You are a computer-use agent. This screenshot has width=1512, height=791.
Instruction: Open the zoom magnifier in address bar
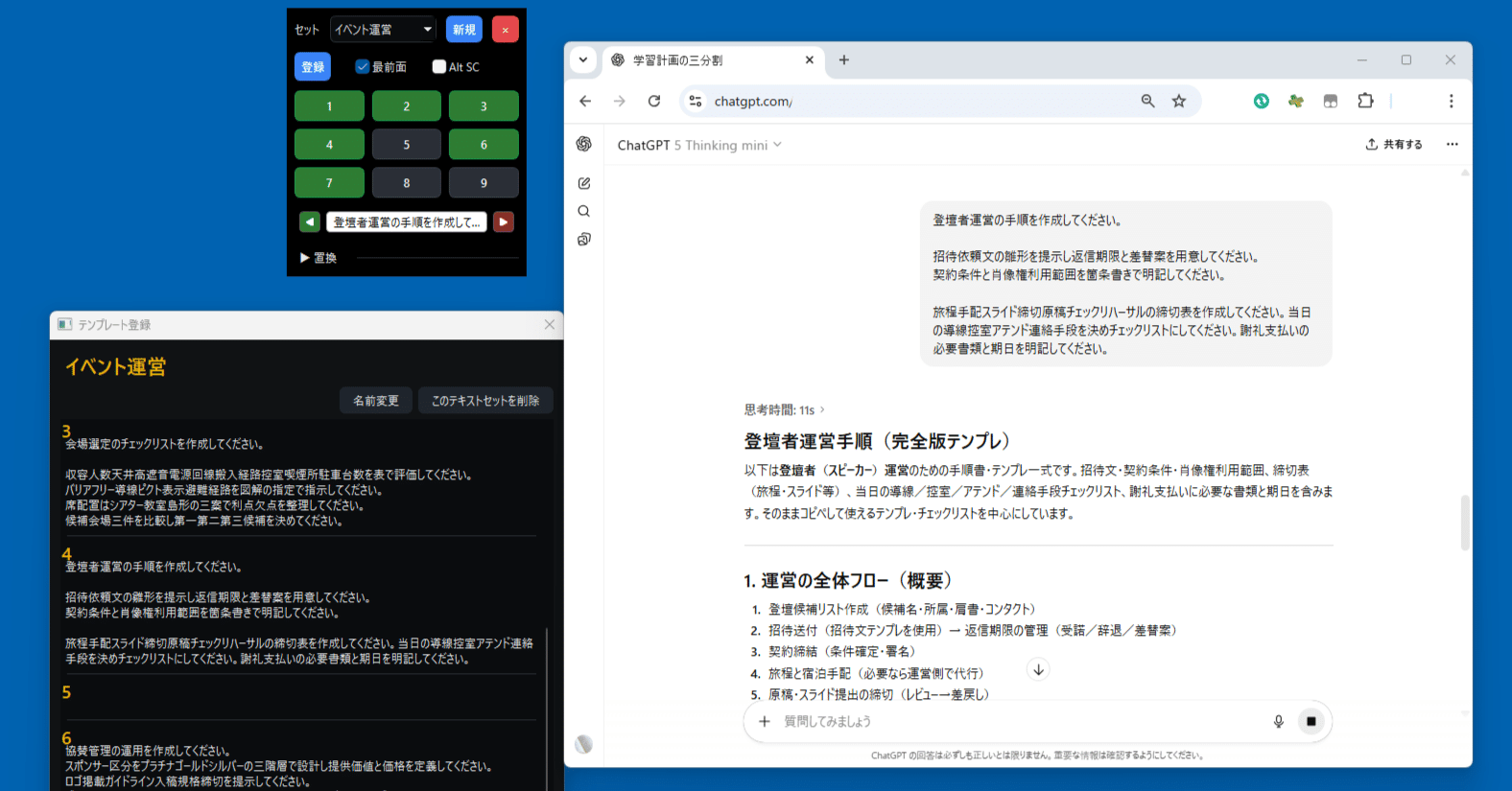pyautogui.click(x=1147, y=101)
